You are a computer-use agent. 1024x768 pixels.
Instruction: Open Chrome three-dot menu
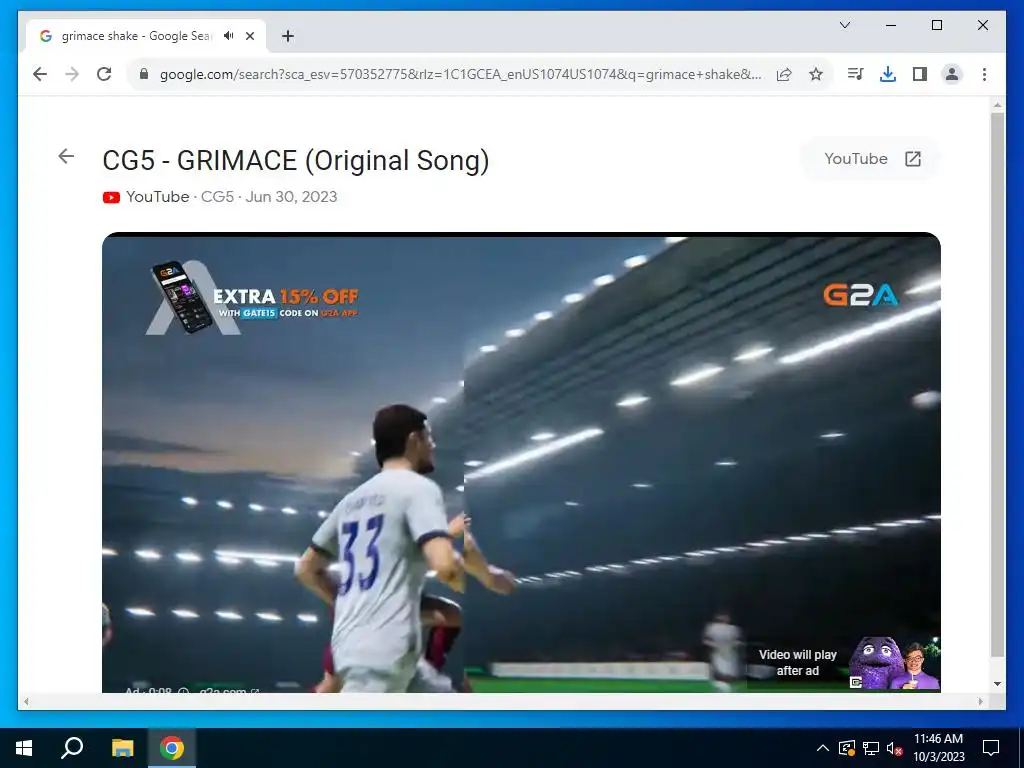point(984,74)
